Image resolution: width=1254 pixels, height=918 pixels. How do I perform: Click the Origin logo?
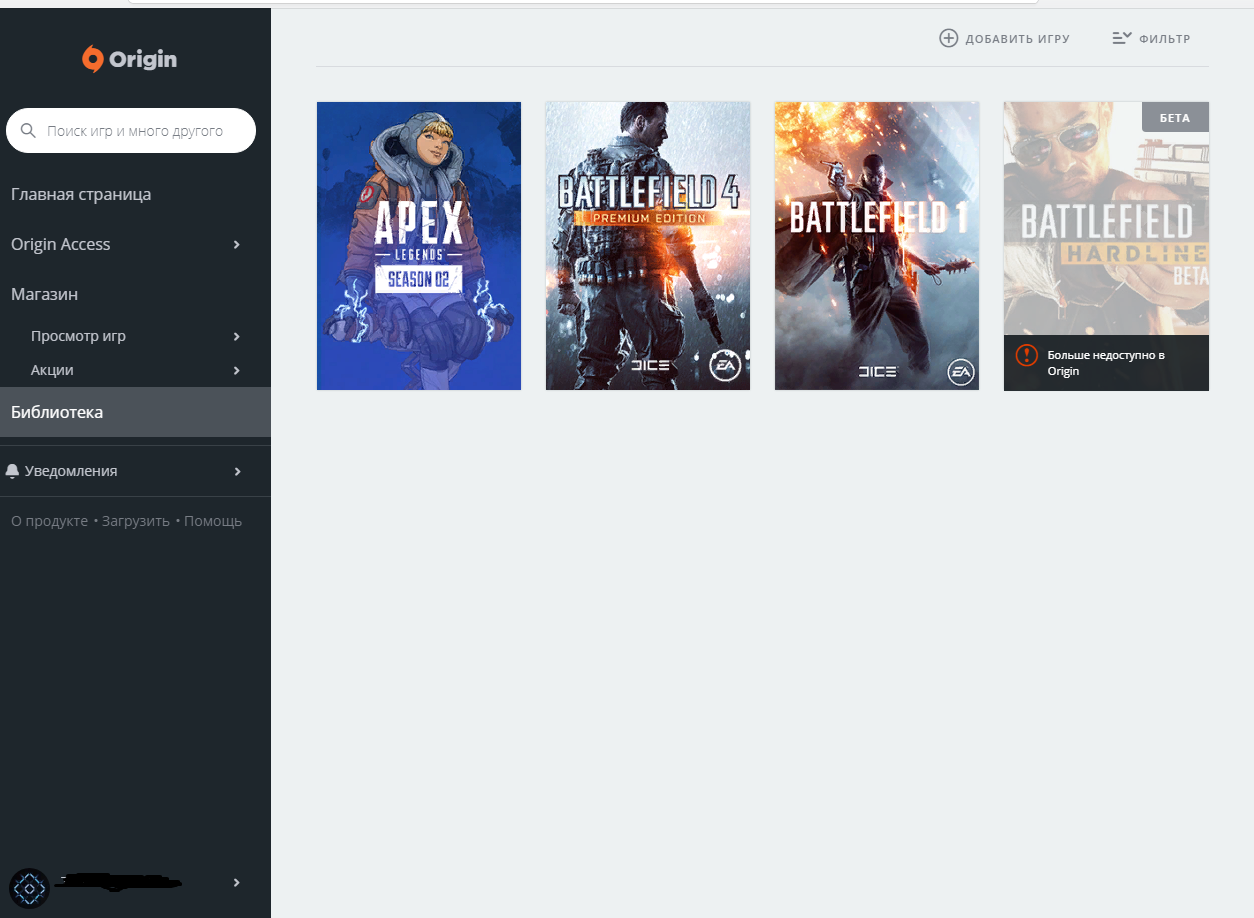point(129,60)
